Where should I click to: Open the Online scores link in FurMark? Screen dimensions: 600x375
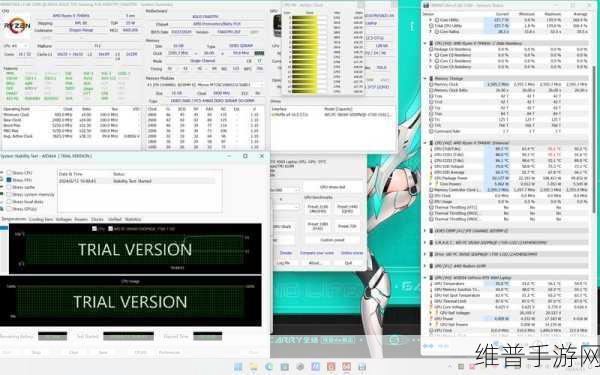[x=352, y=253]
